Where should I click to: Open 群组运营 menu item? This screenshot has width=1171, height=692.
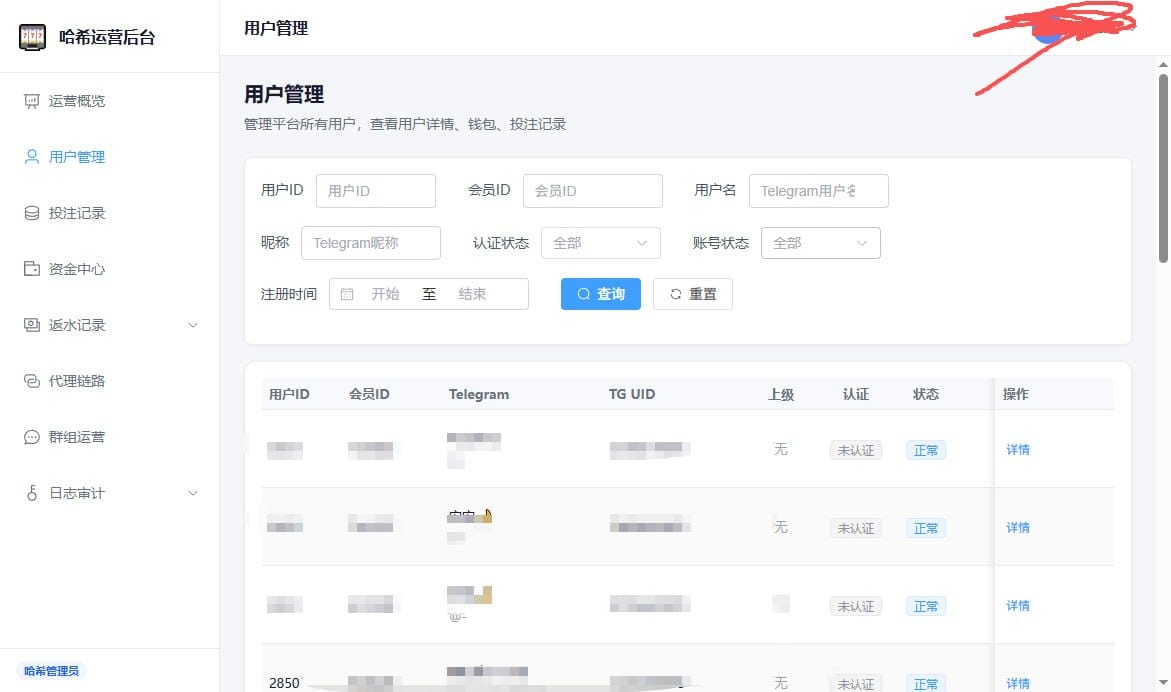click(x=110, y=437)
